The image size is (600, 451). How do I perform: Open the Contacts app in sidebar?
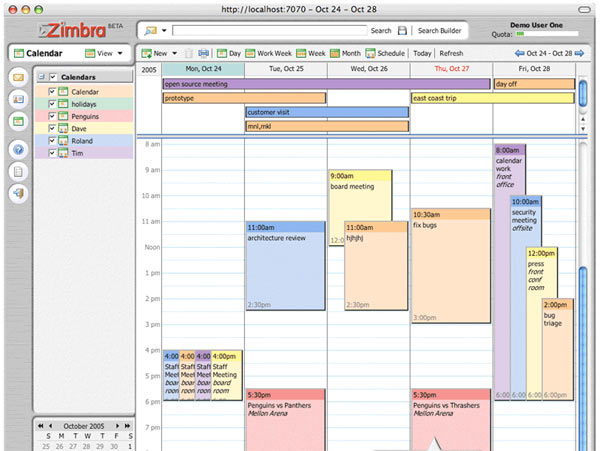pos(17,99)
